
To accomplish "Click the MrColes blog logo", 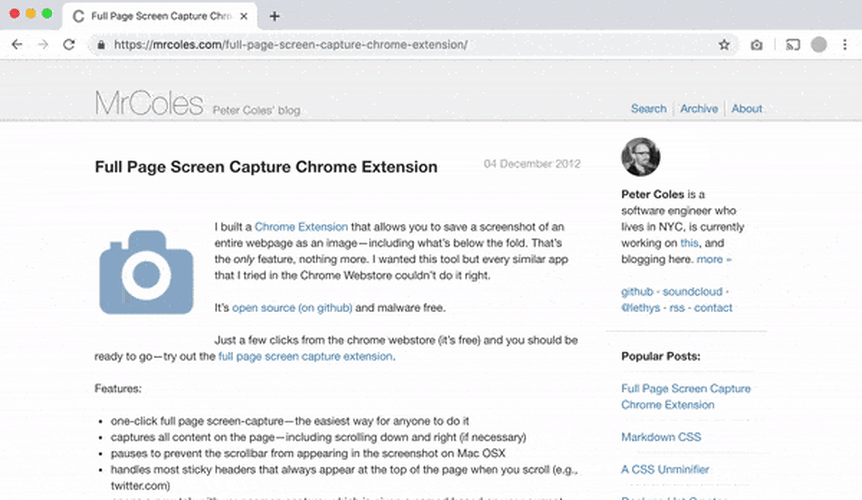I will [x=149, y=103].
